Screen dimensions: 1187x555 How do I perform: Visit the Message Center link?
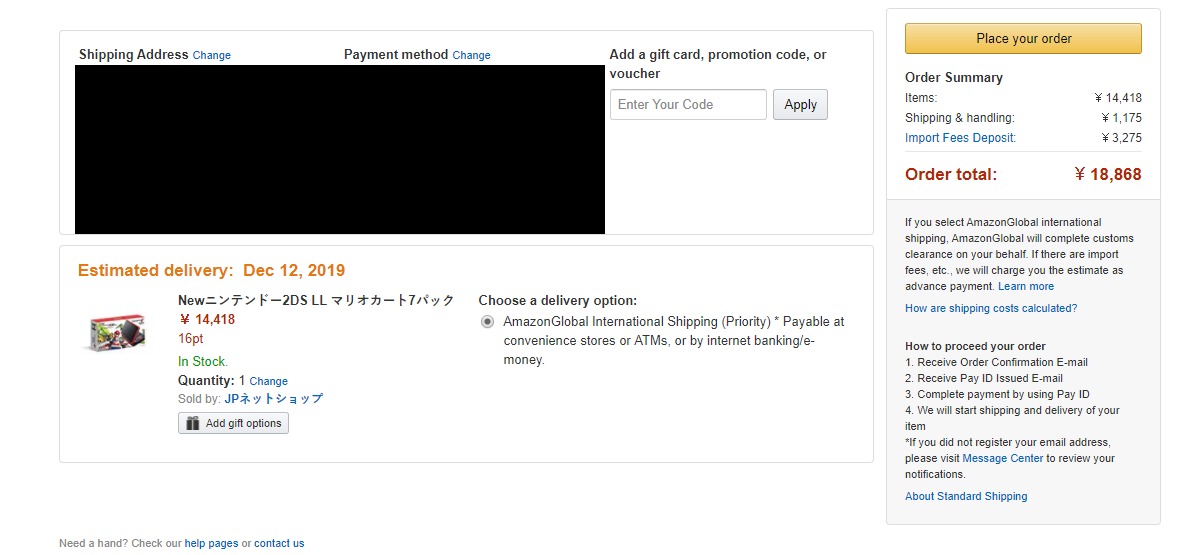(x=1003, y=458)
